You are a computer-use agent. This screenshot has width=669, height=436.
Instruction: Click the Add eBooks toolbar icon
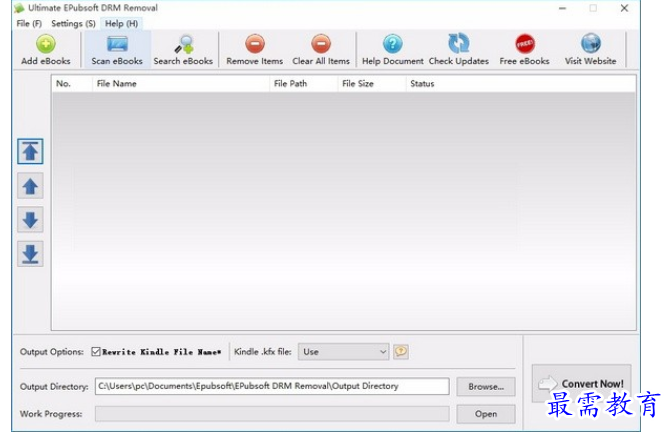click(x=46, y=50)
